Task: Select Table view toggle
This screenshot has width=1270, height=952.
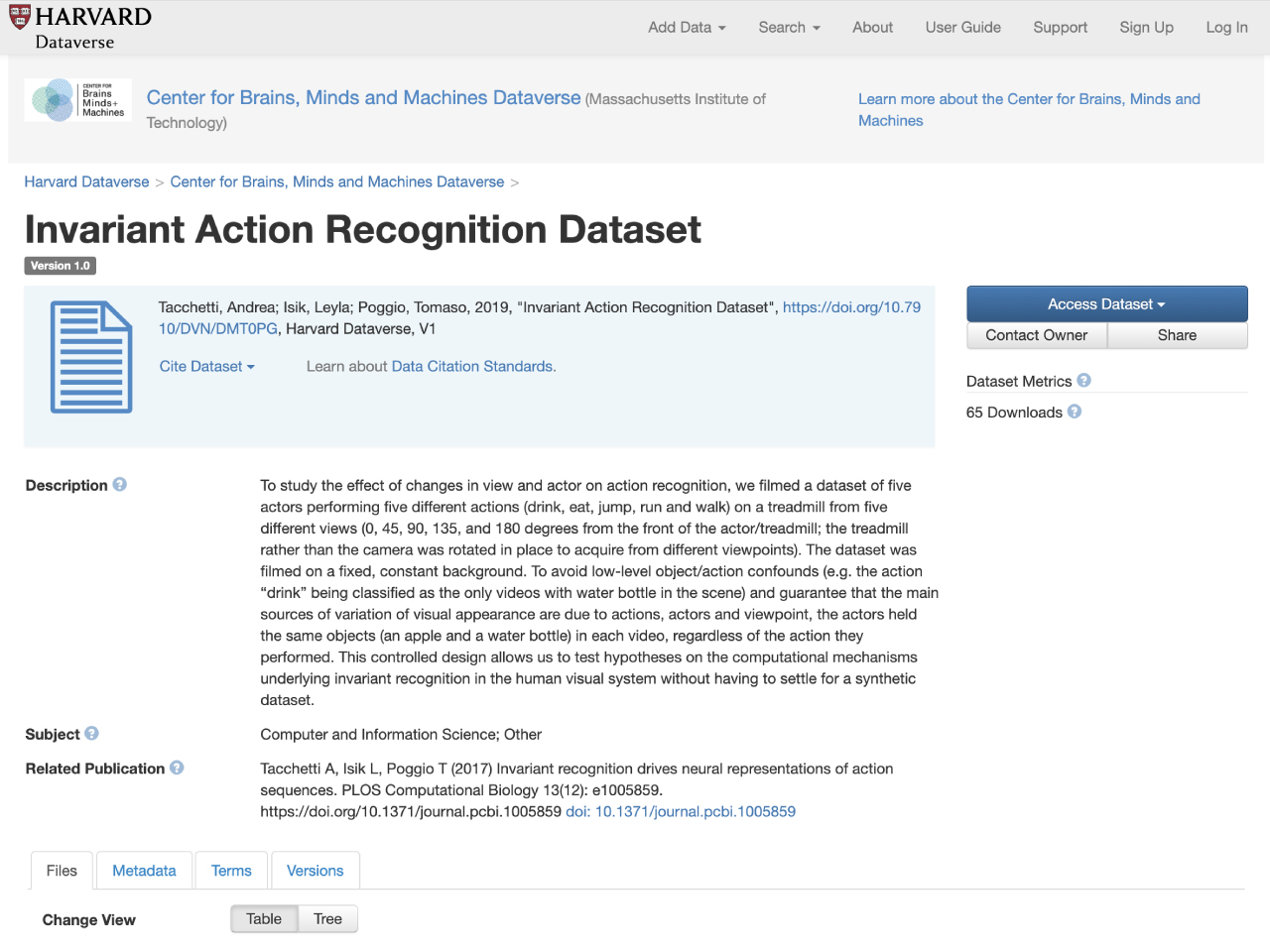Action: coord(264,919)
